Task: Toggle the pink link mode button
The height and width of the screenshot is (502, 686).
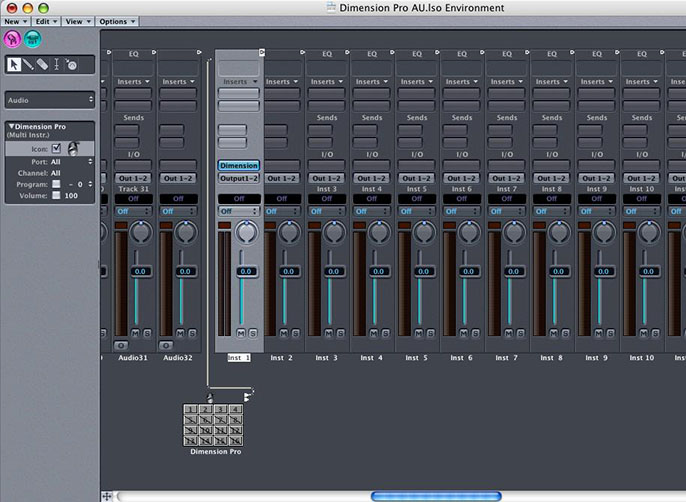Action: point(12,39)
